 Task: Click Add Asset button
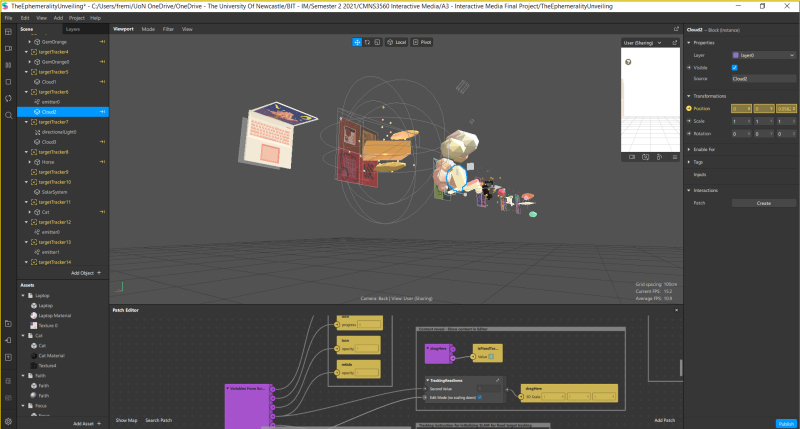point(87,423)
